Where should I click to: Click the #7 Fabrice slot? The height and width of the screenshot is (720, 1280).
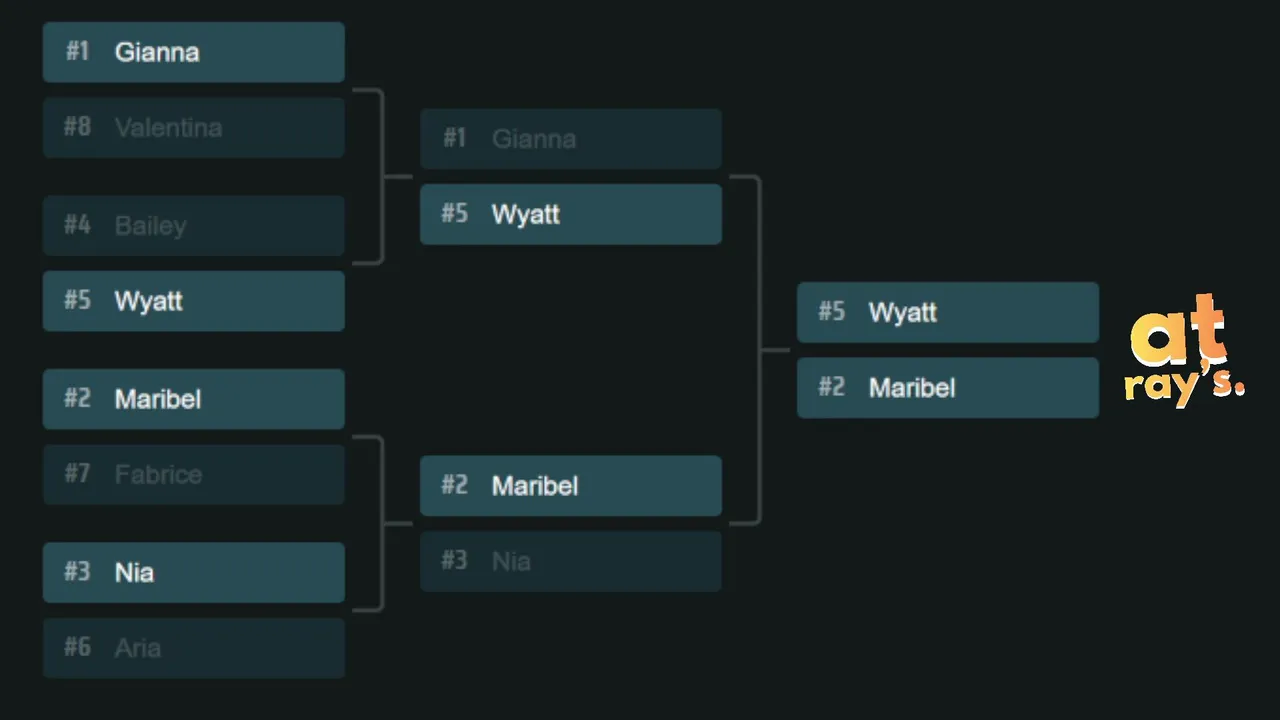193,474
